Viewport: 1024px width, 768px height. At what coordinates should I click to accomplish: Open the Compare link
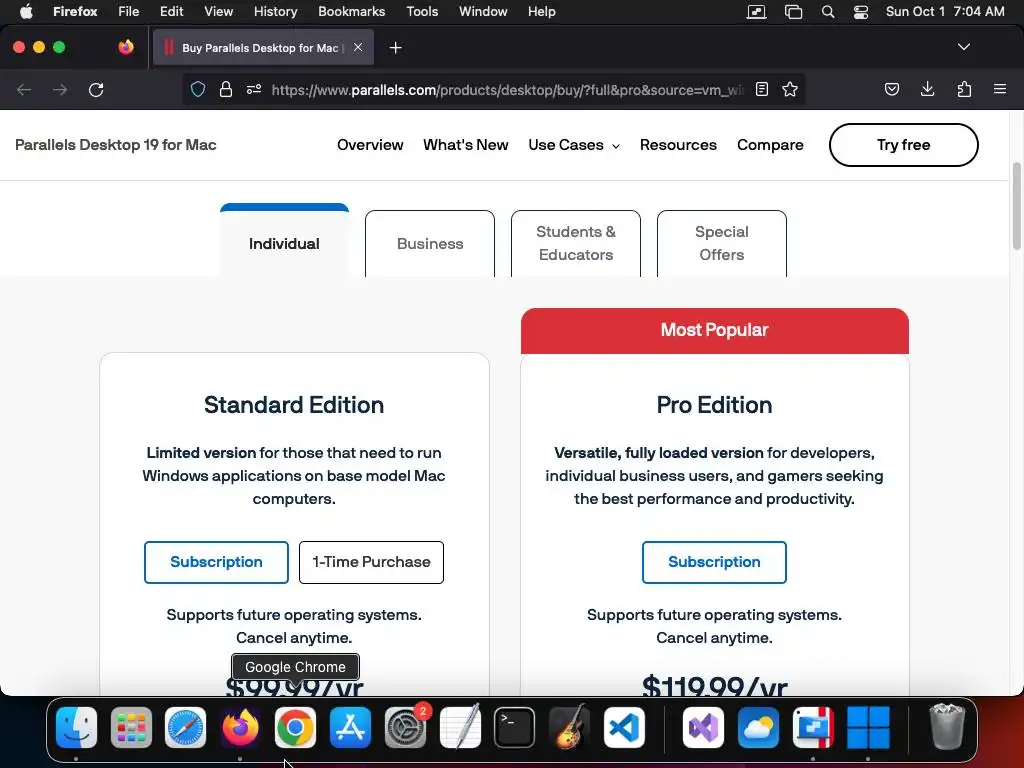point(770,145)
